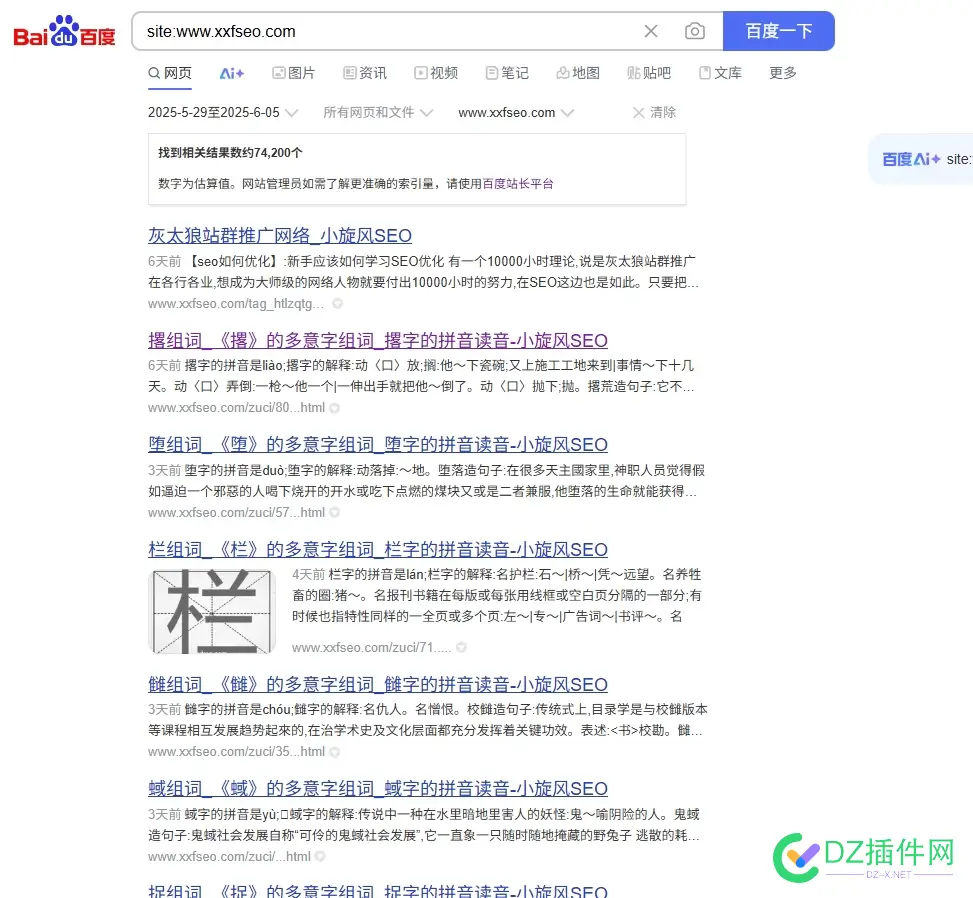Screen dimensions: 973x898
Task: Click URL www.xxfseo.com/zuci/...html
Action: pos(229,856)
